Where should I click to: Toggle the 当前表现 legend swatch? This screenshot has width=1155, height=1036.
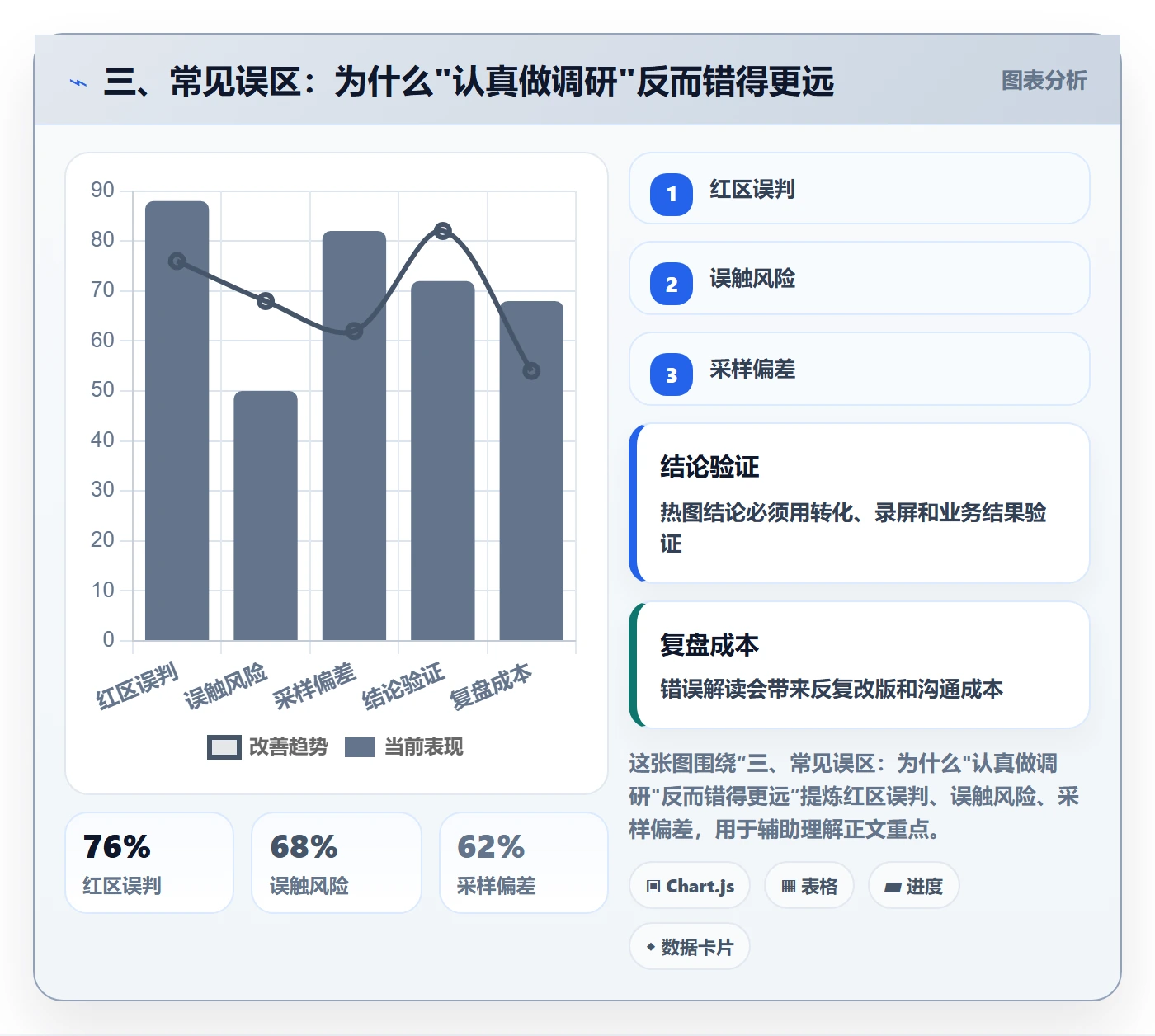click(360, 746)
